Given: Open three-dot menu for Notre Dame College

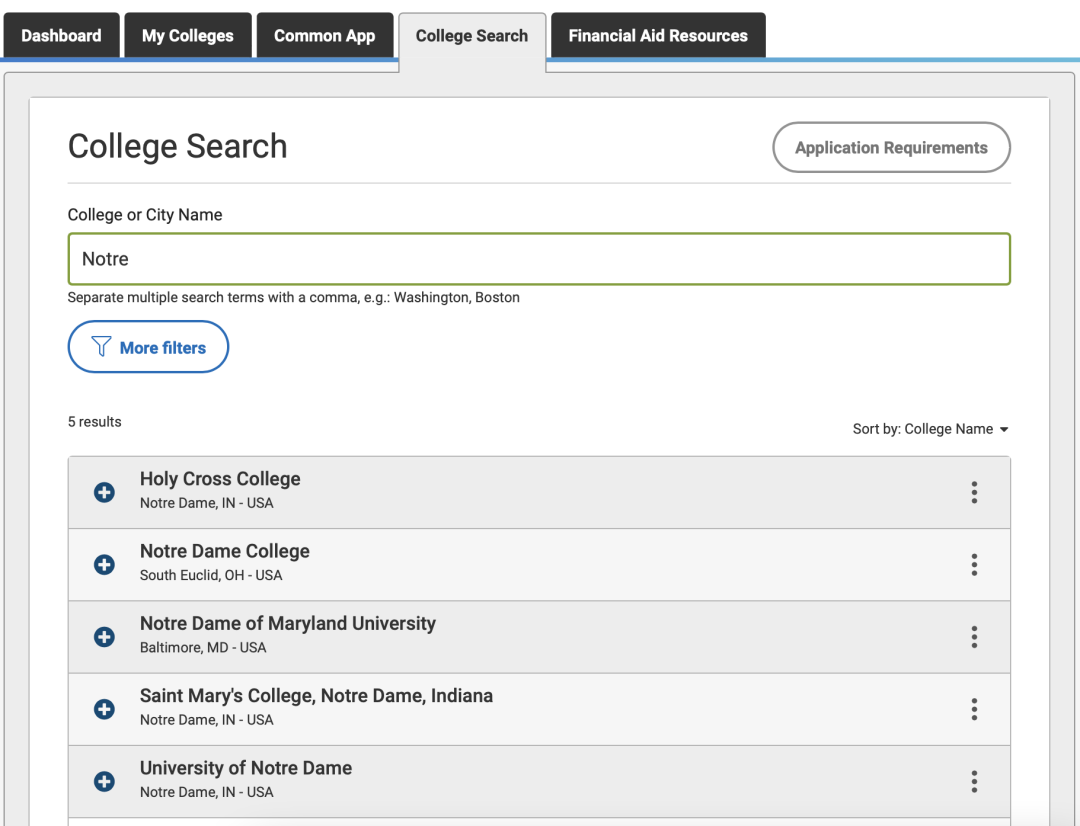Looking at the screenshot, I should tap(973, 565).
